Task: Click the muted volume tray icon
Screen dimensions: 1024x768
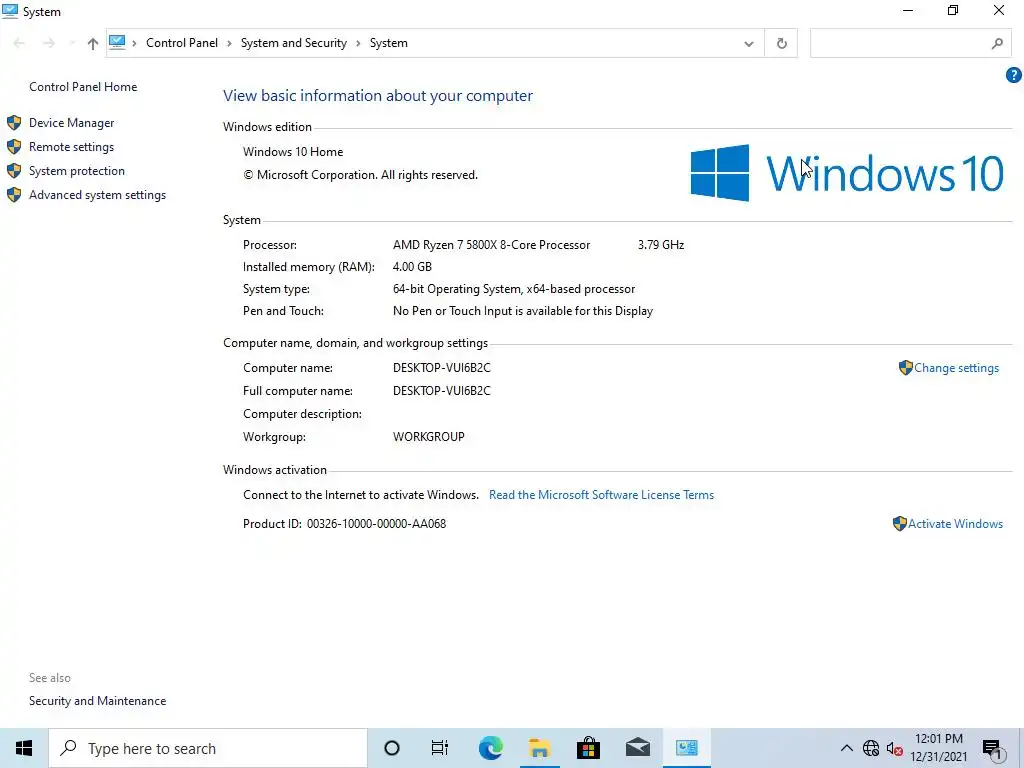Action: coord(895,749)
